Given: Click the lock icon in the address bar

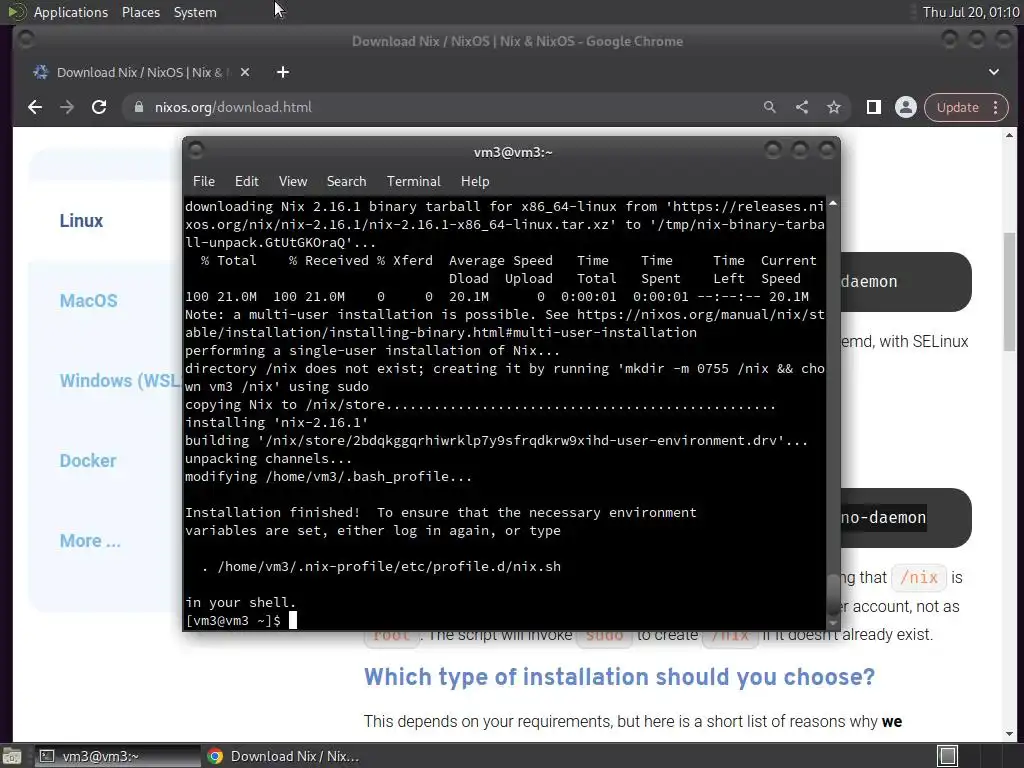Looking at the screenshot, I should 138,107.
